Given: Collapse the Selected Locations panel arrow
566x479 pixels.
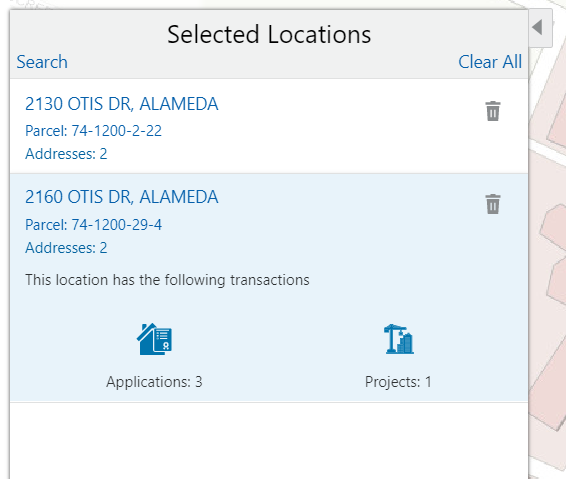Looking at the screenshot, I should point(540,28).
